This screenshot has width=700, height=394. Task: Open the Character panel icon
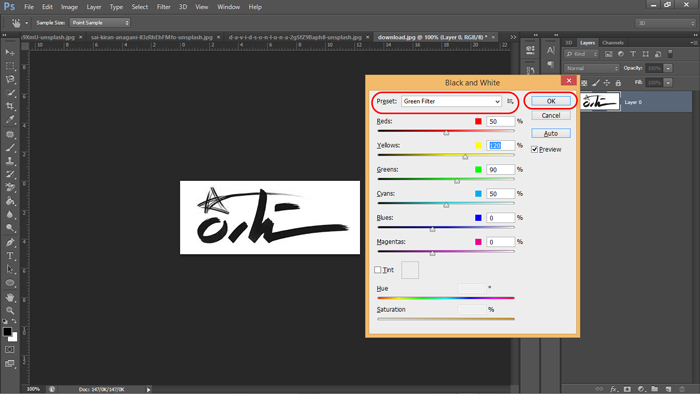coord(550,50)
